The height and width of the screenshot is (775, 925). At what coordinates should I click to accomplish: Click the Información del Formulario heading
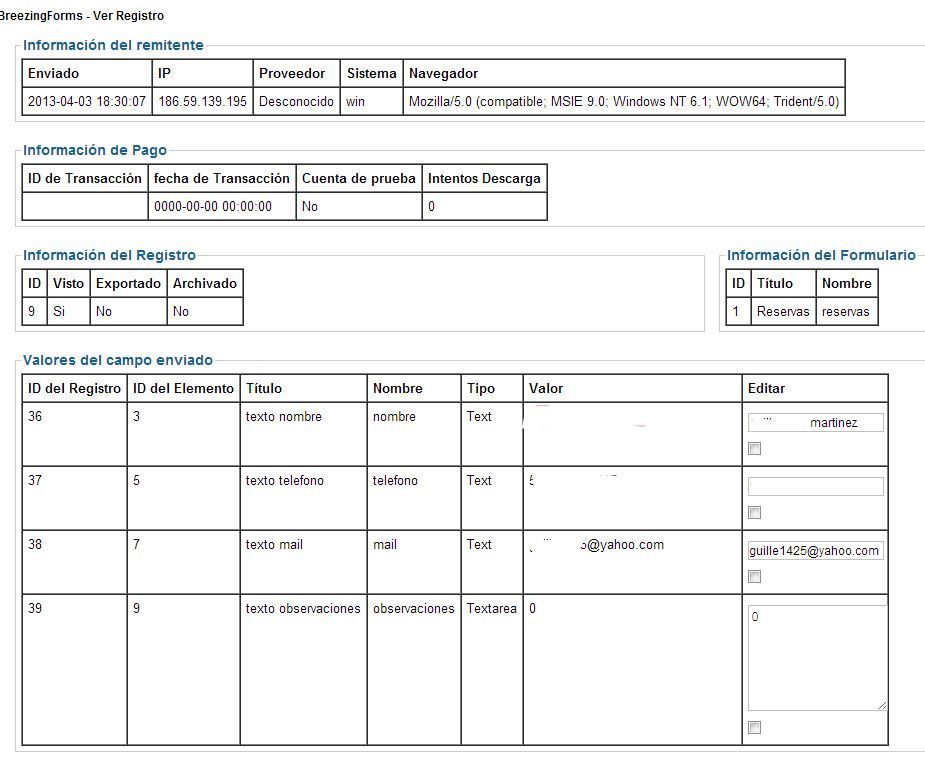coord(821,255)
